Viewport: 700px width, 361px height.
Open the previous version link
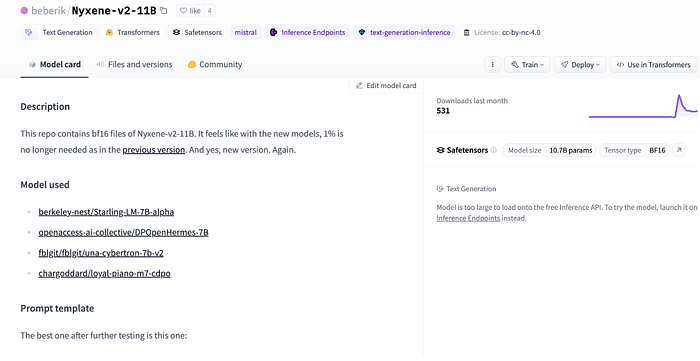154,150
